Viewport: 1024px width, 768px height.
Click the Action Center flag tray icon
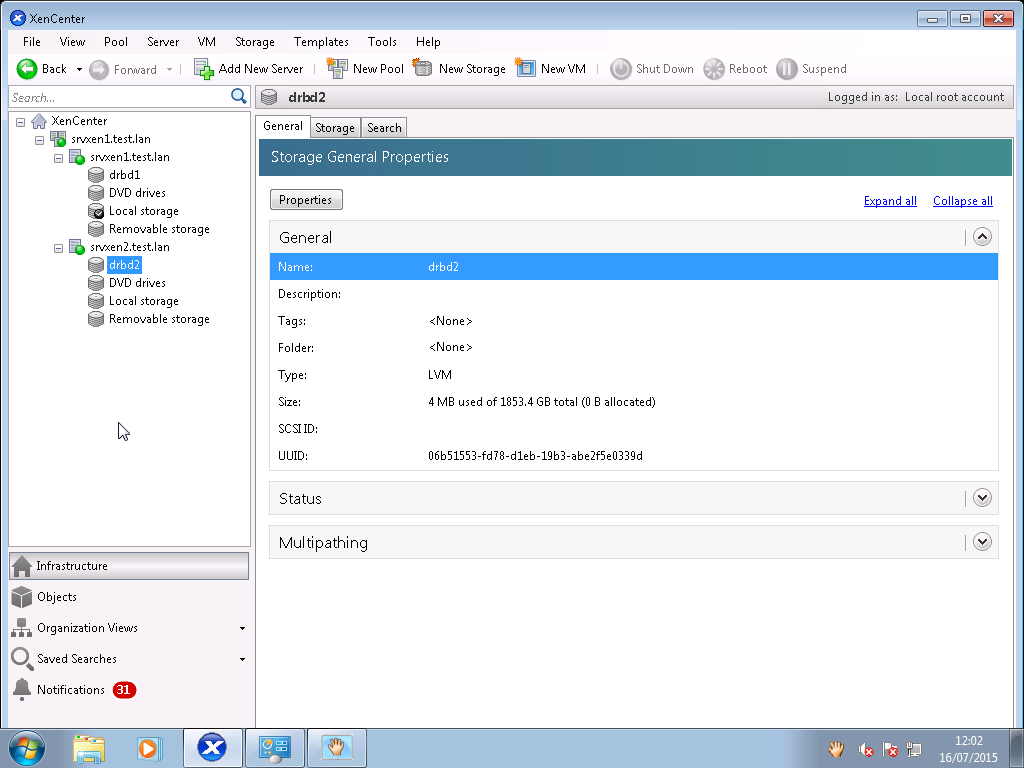coord(889,750)
